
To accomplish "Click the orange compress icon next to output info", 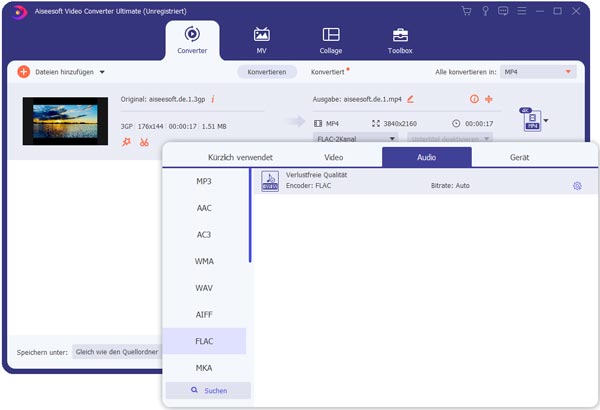I will pos(488,99).
